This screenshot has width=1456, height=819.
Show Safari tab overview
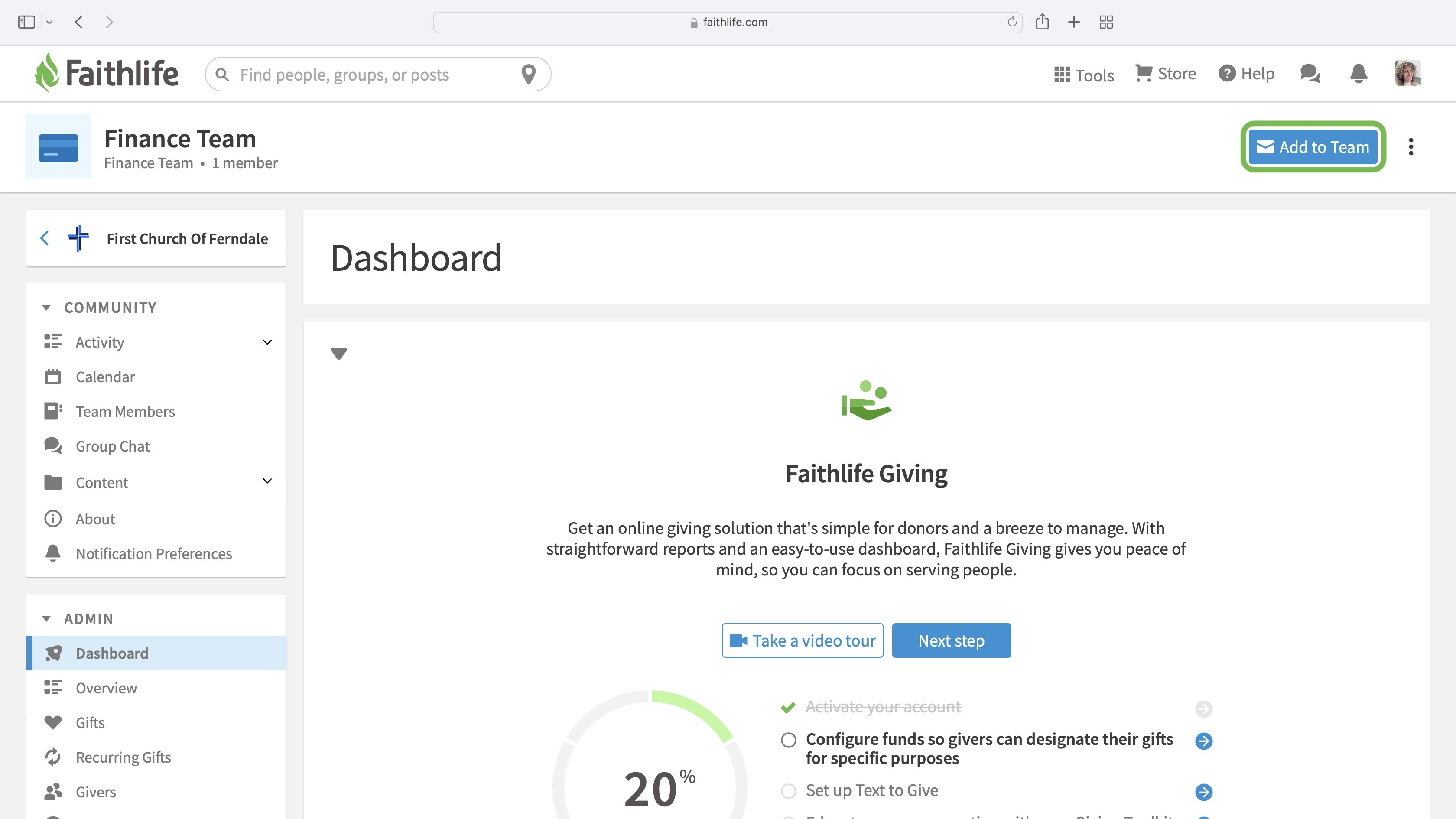coord(1106,22)
